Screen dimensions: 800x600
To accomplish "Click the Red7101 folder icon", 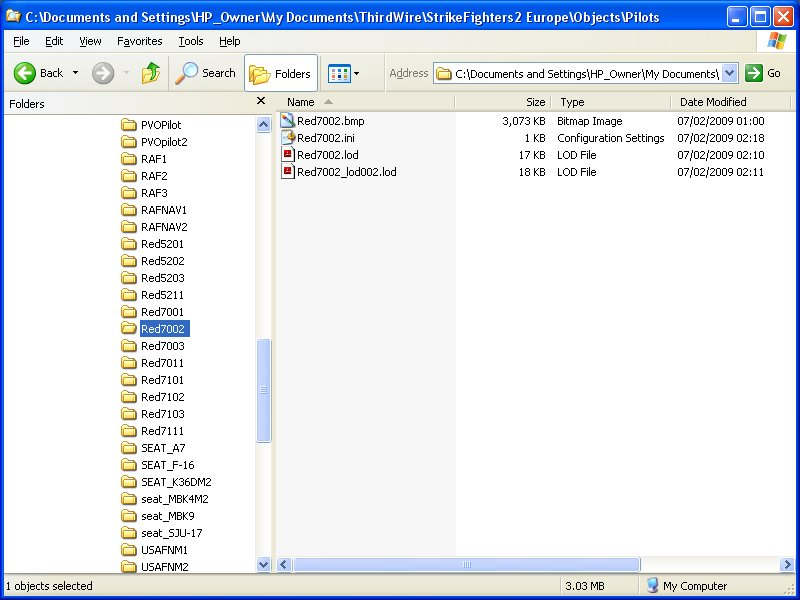I will coord(129,380).
